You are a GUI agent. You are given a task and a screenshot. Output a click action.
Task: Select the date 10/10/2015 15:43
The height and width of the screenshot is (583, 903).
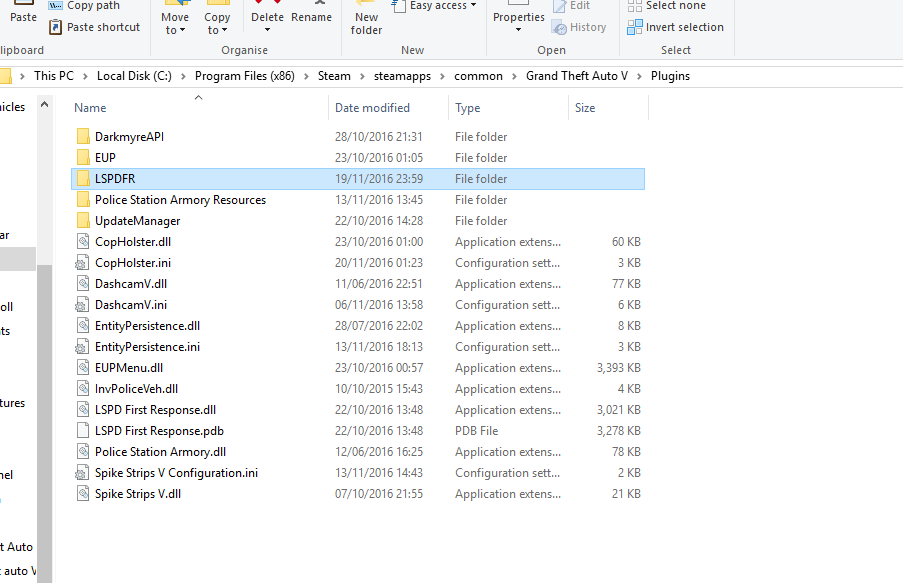point(379,389)
